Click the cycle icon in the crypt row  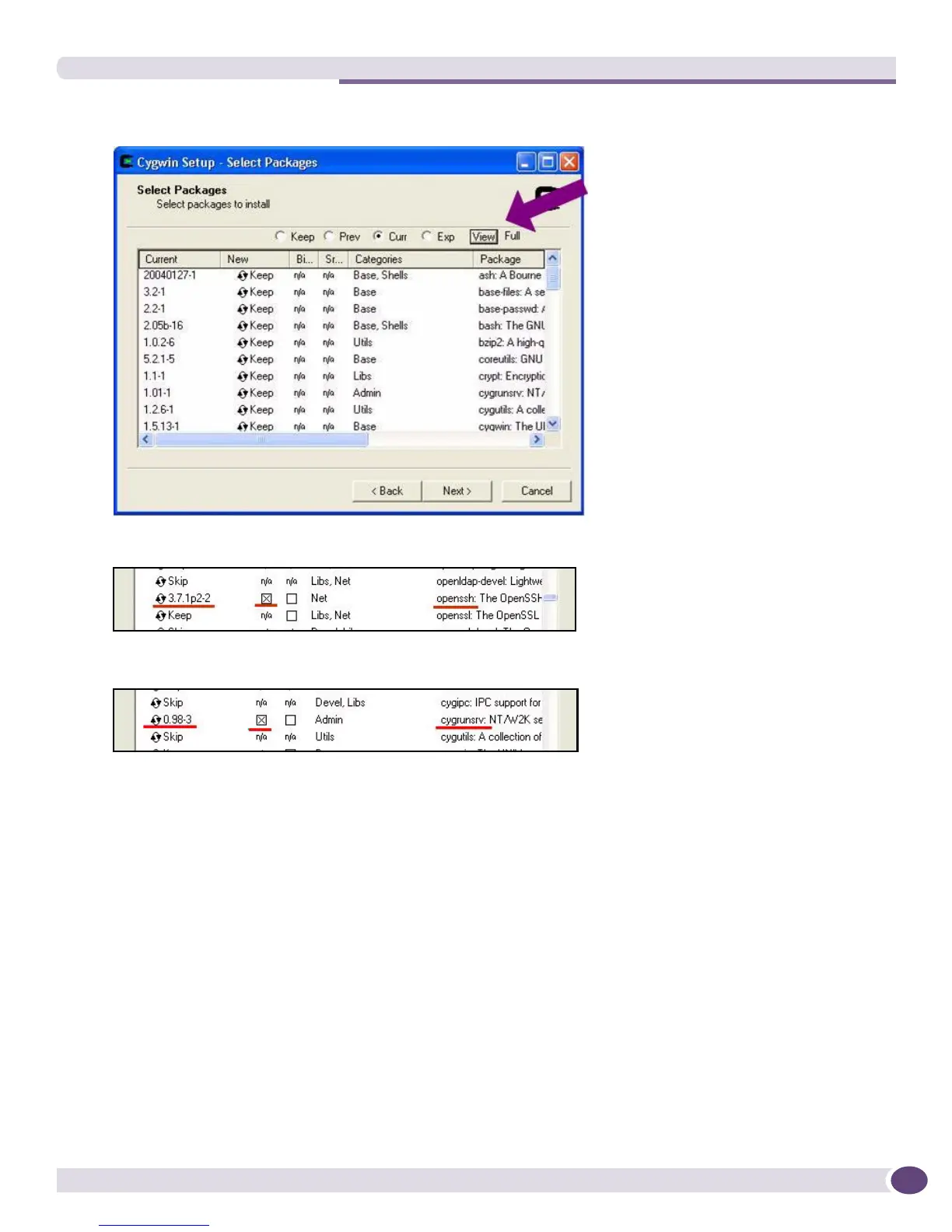coord(243,376)
